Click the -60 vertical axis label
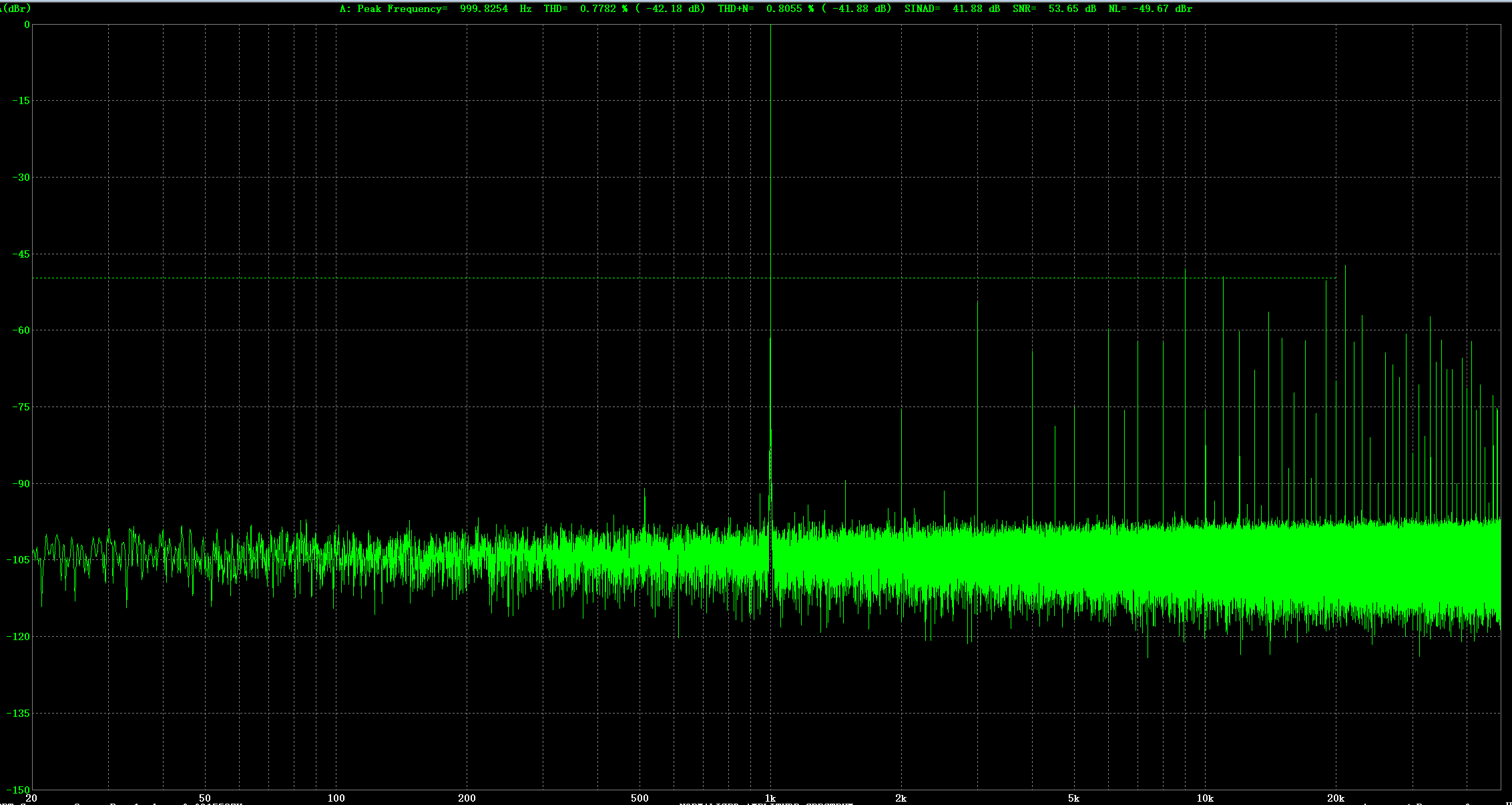This screenshot has width=1512, height=805. (21, 330)
